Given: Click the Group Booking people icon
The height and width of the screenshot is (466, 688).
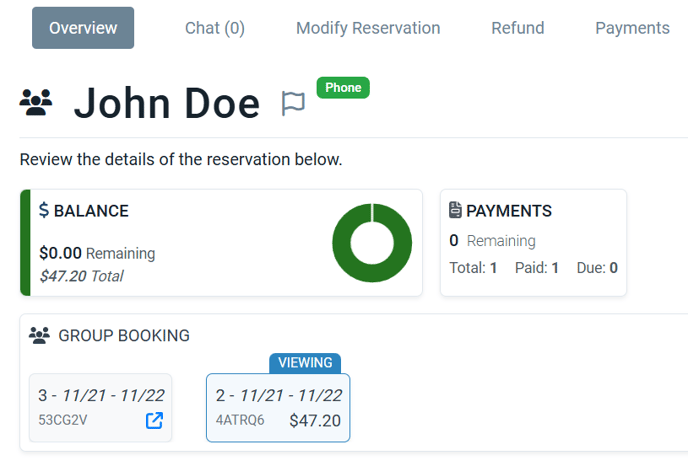Looking at the screenshot, I should tap(39, 336).
